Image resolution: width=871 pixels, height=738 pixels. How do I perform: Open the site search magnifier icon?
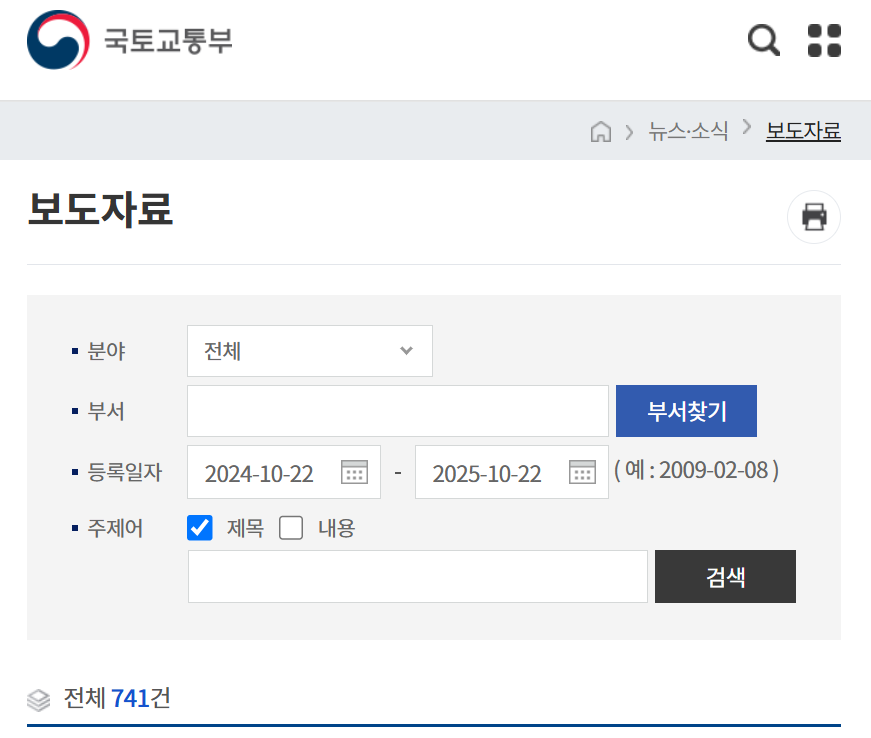click(x=763, y=40)
